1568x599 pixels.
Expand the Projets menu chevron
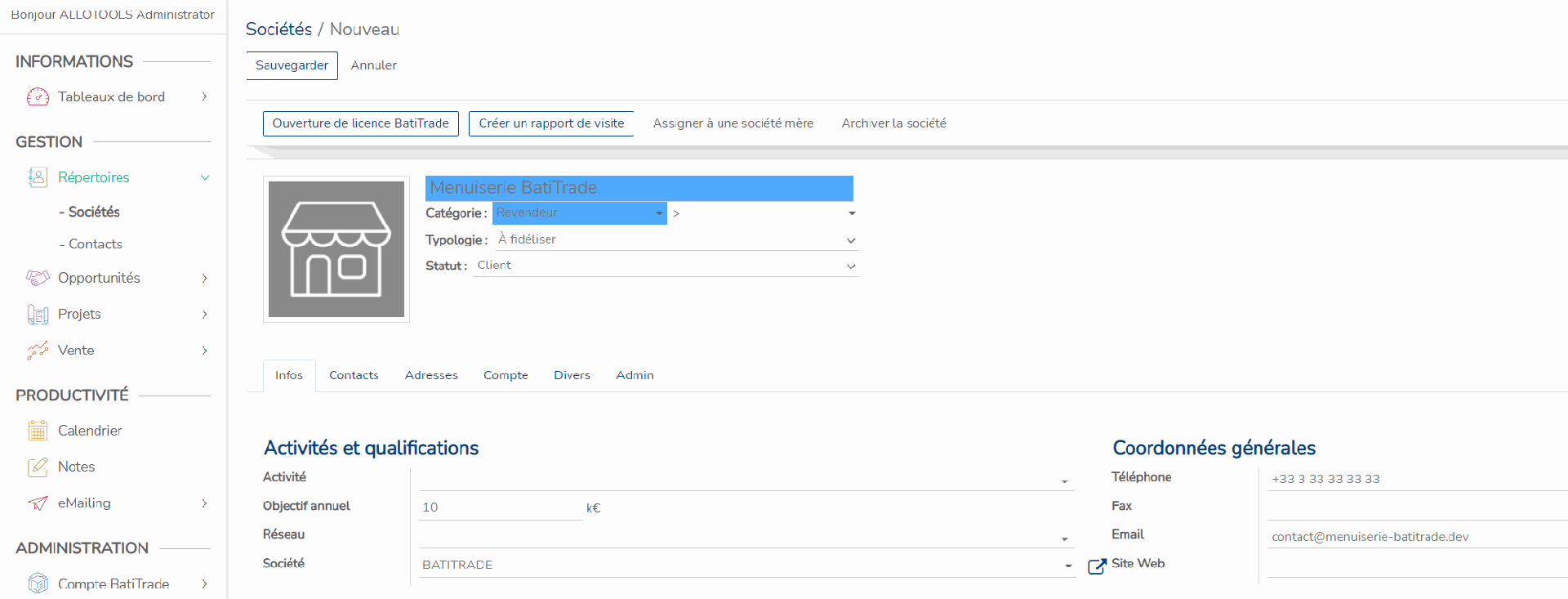click(x=204, y=314)
